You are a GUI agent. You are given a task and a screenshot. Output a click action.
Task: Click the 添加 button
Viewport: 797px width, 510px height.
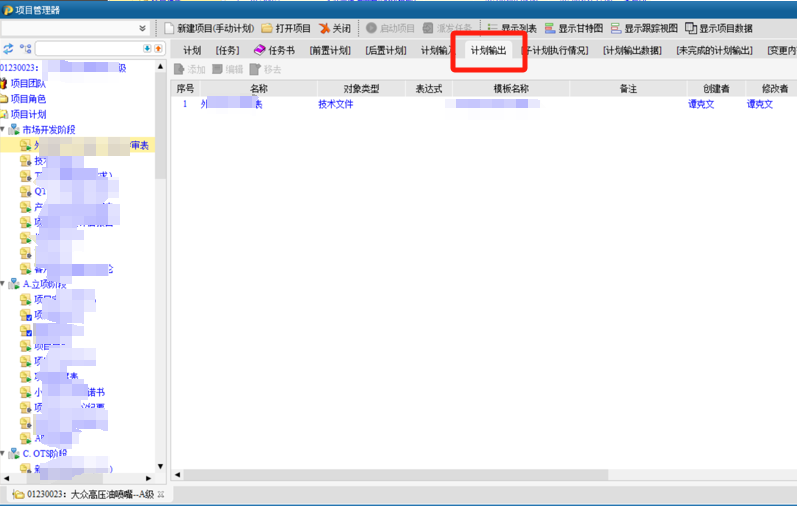(190, 69)
